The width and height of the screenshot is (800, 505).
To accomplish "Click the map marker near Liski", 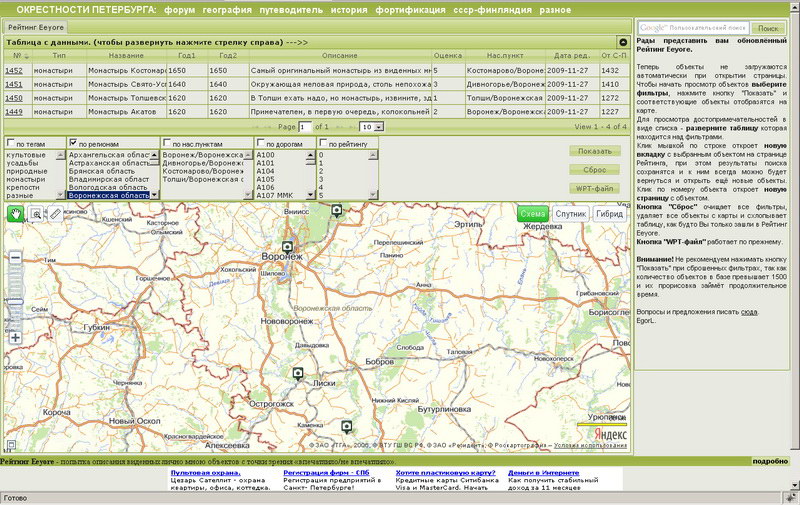I will (x=297, y=373).
